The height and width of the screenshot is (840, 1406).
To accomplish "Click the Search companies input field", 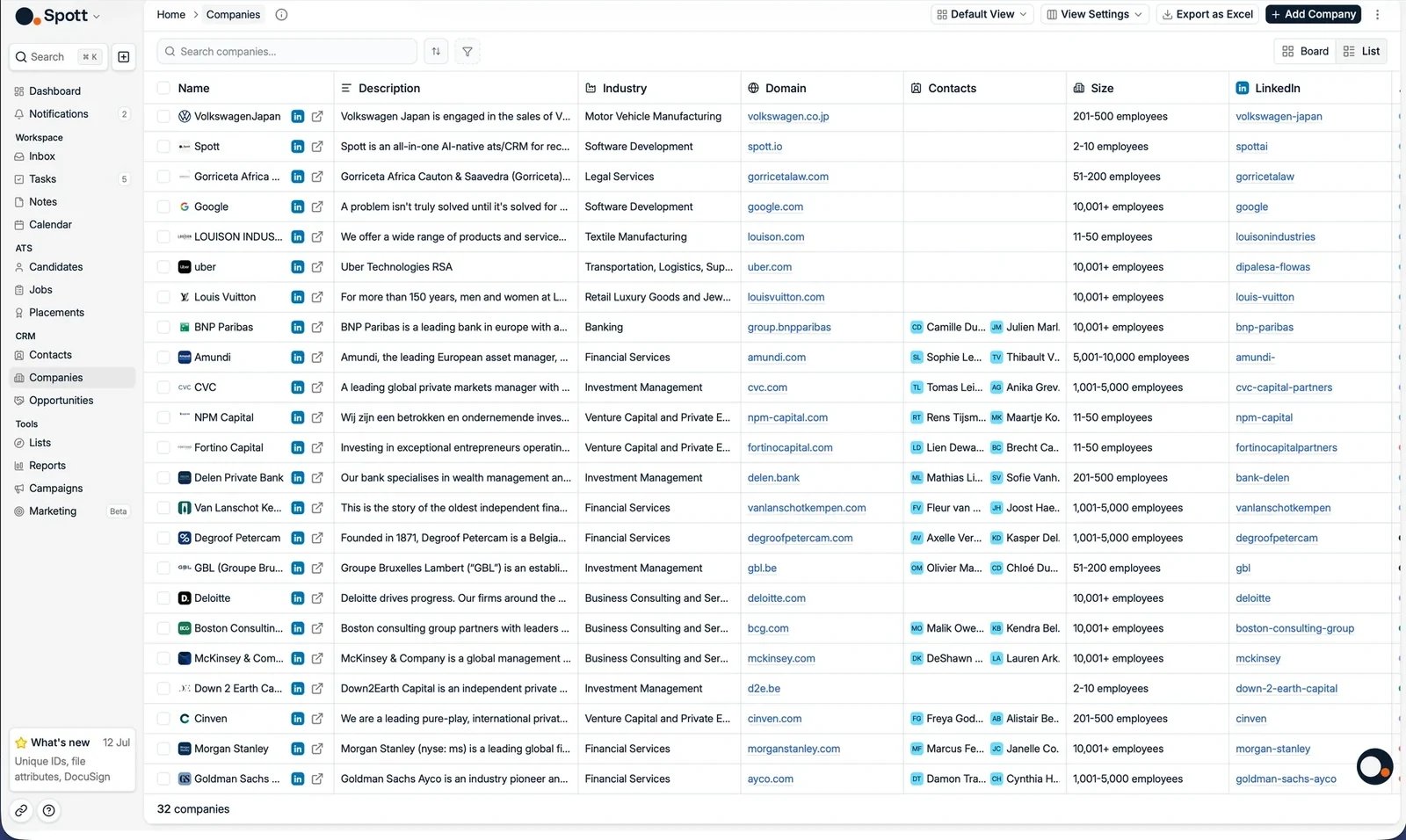I will coord(286,52).
